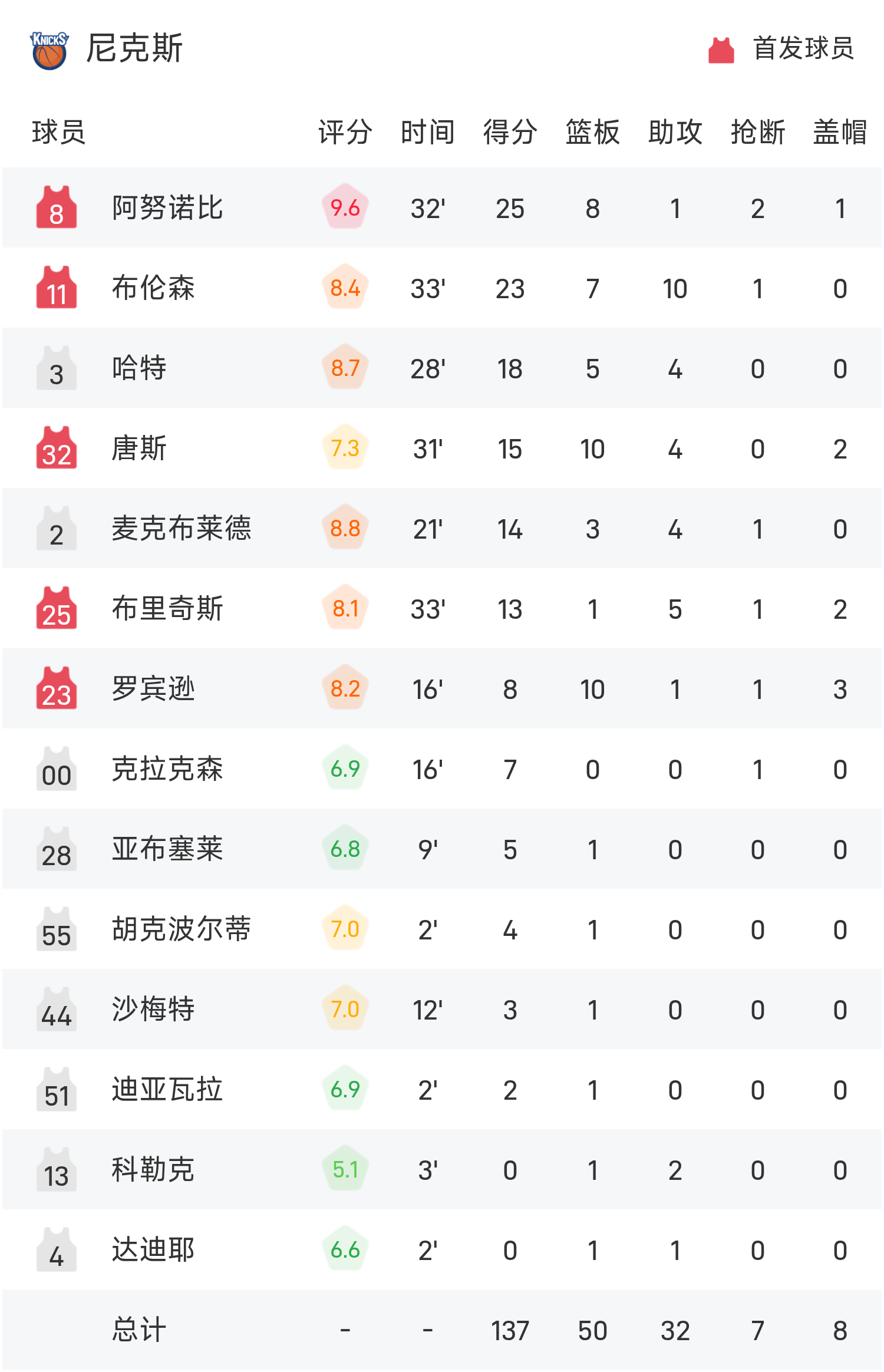The height and width of the screenshot is (1372, 884).
Task: Click the 首发球员 legend label
Action: (x=803, y=48)
